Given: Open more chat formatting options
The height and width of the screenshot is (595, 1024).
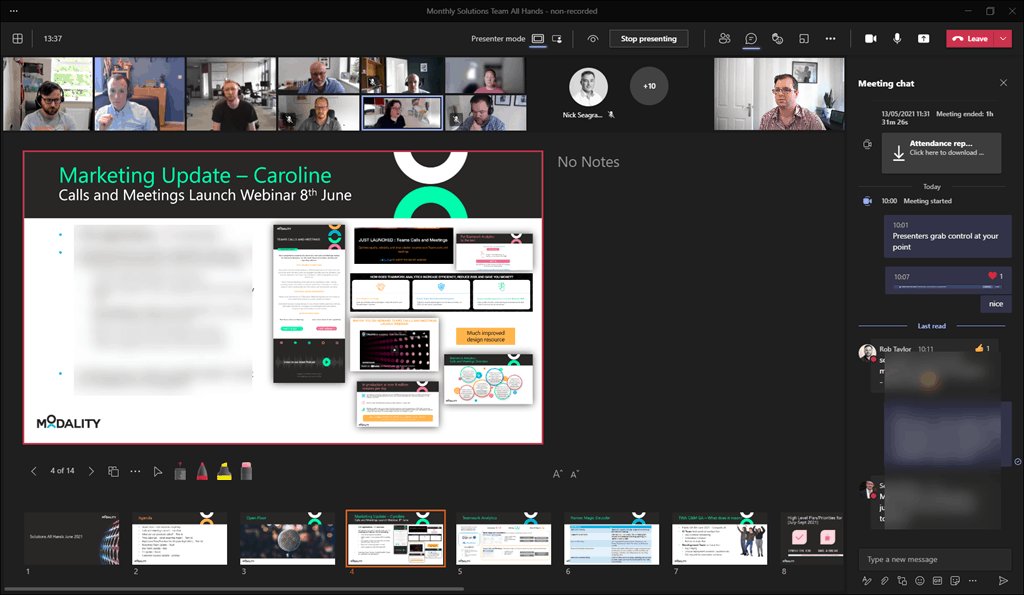Looking at the screenshot, I should pos(973,580).
